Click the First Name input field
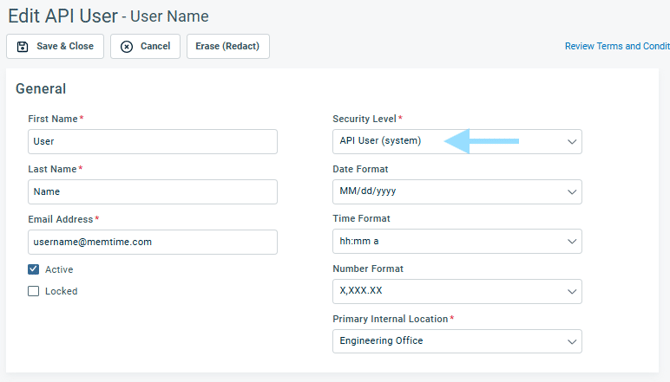This screenshot has height=382, width=670. click(x=153, y=141)
